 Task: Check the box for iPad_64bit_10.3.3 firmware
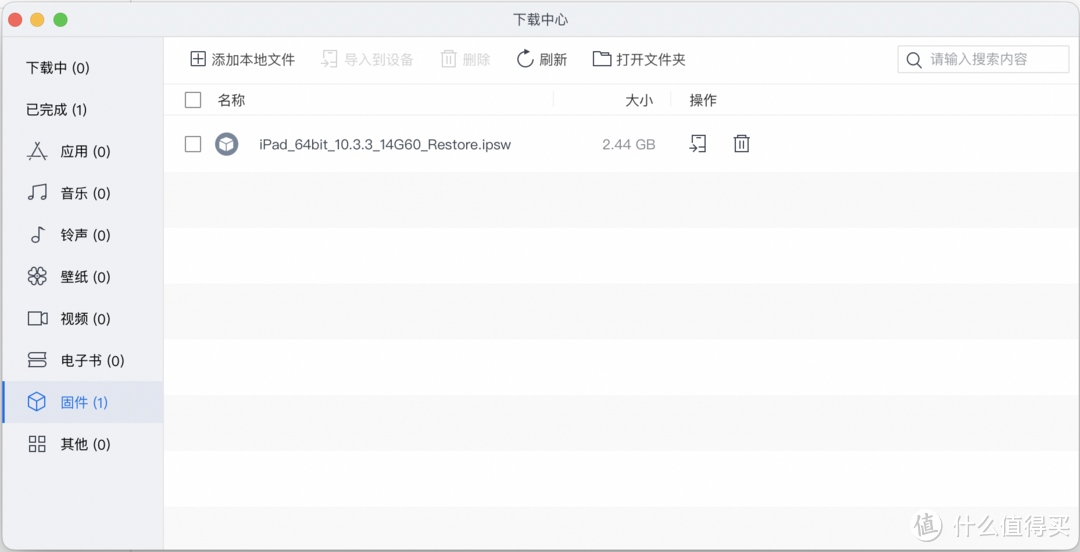click(193, 144)
